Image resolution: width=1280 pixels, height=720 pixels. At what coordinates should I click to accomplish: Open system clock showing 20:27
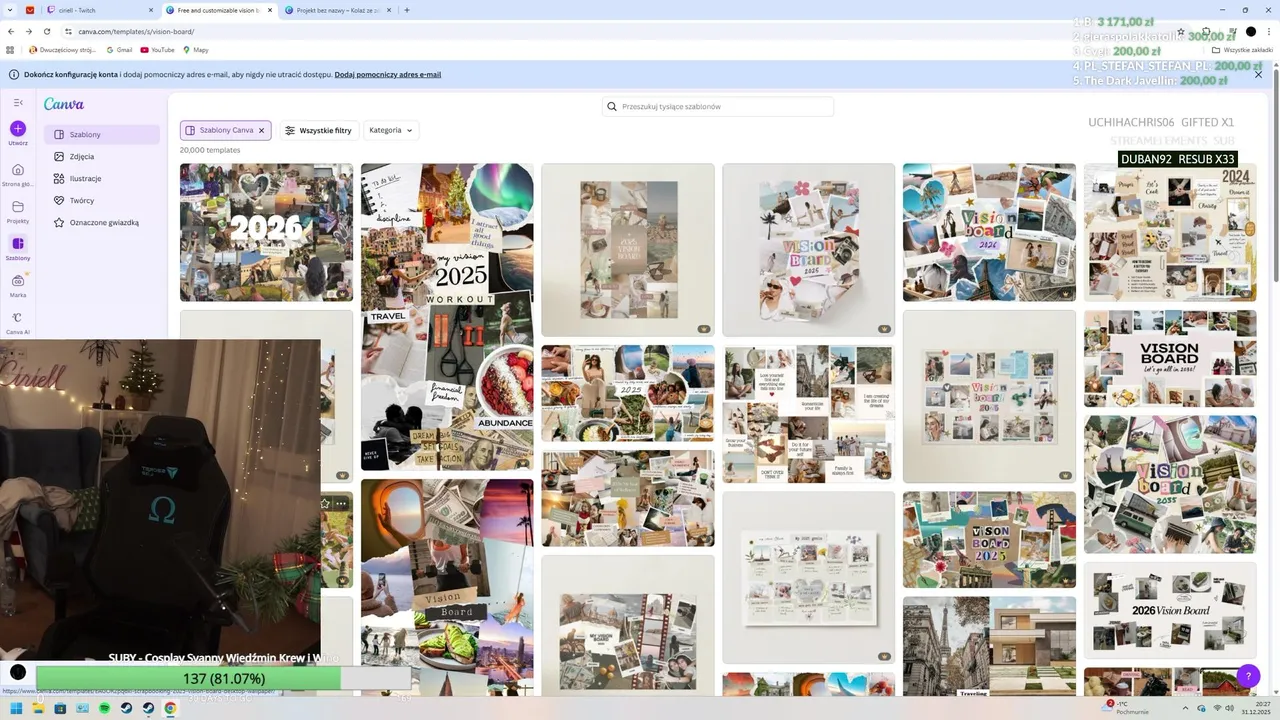tap(1255, 708)
